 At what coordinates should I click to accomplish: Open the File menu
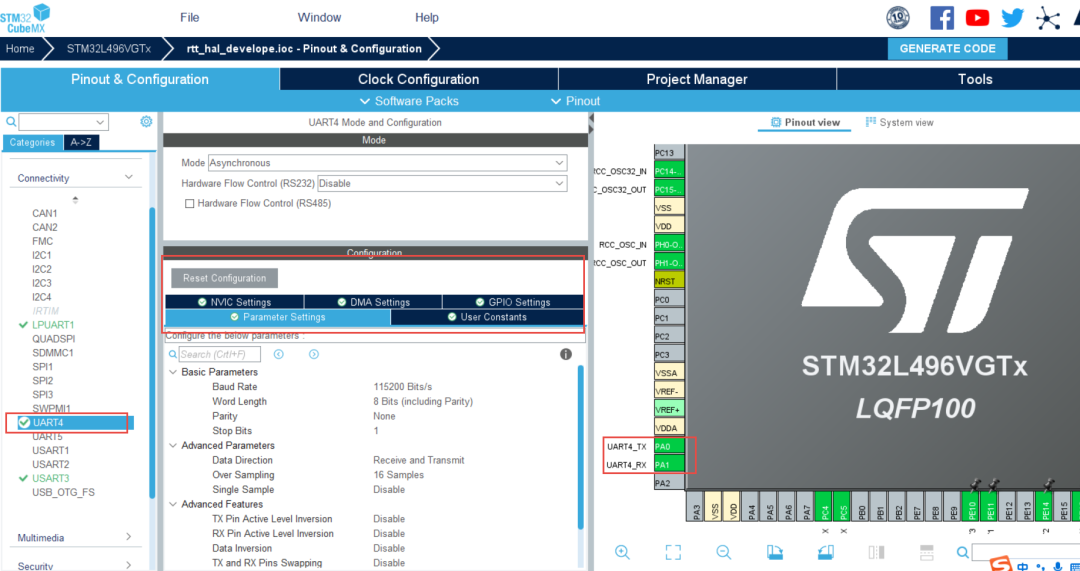click(x=189, y=18)
